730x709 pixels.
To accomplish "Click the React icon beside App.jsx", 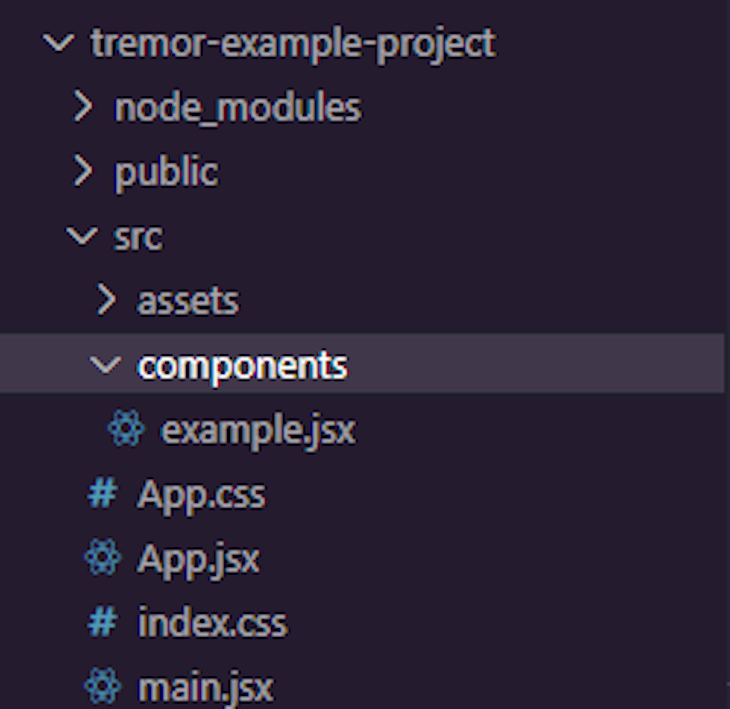I will tap(102, 558).
